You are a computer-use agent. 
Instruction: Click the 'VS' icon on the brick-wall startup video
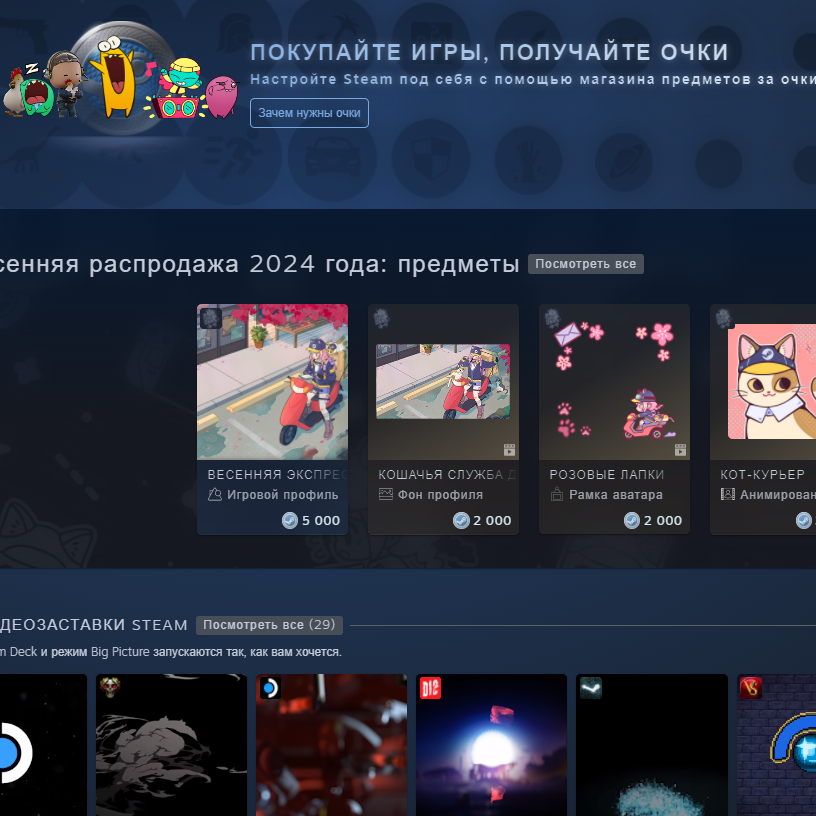[x=751, y=688]
